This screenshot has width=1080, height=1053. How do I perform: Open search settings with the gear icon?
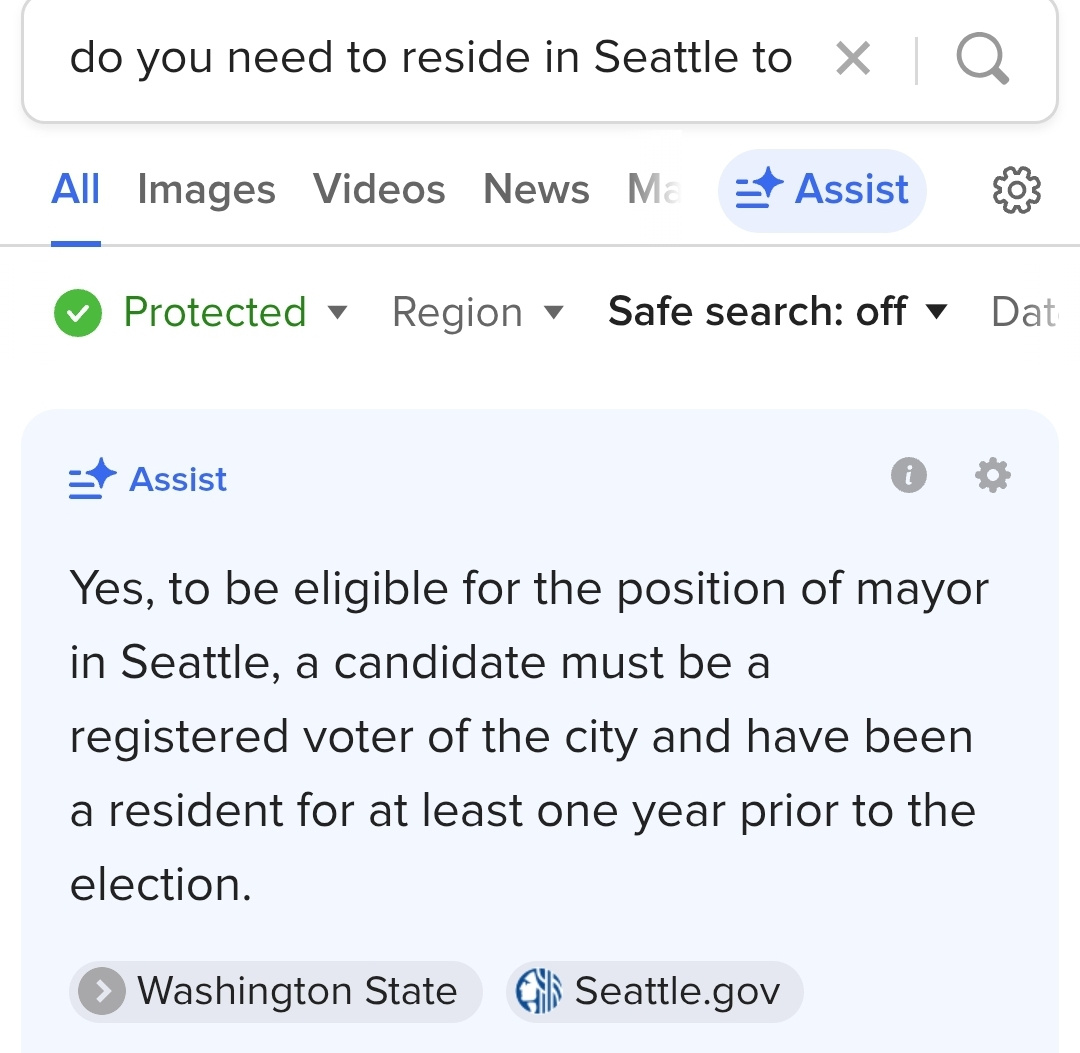click(x=1017, y=190)
